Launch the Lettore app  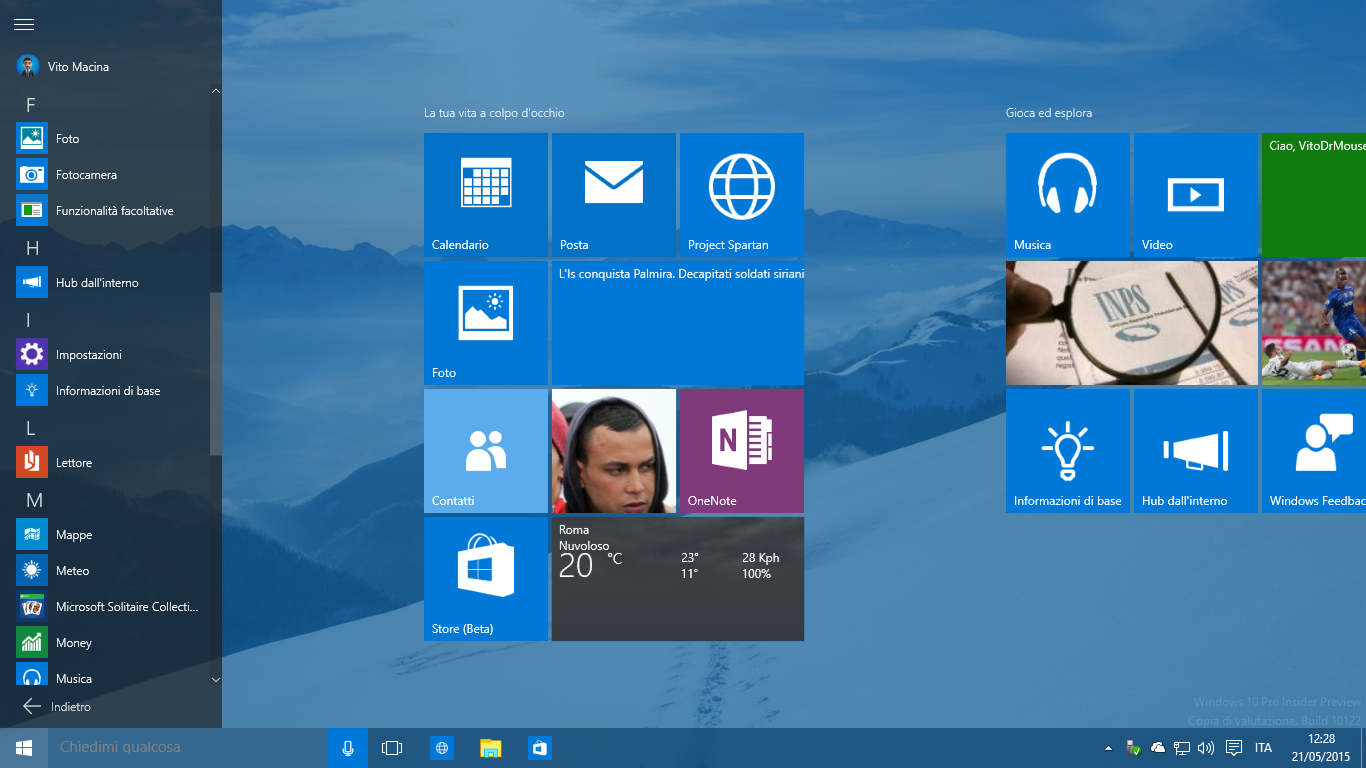point(110,463)
